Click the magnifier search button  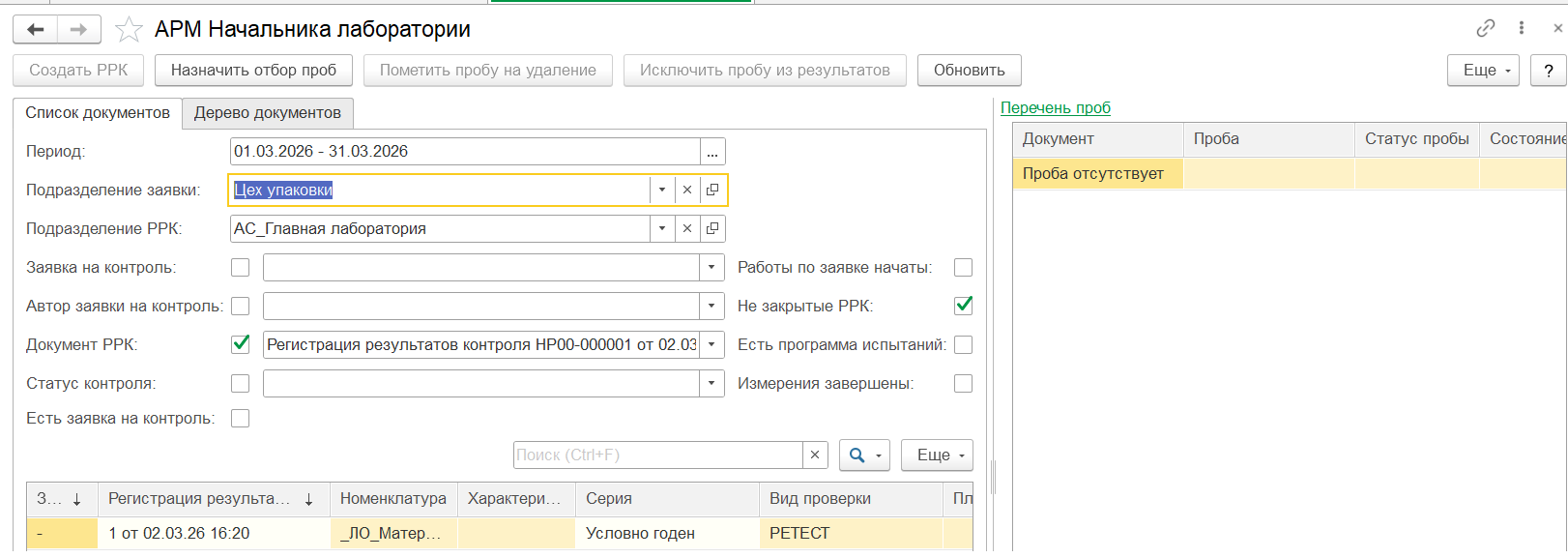point(864,455)
